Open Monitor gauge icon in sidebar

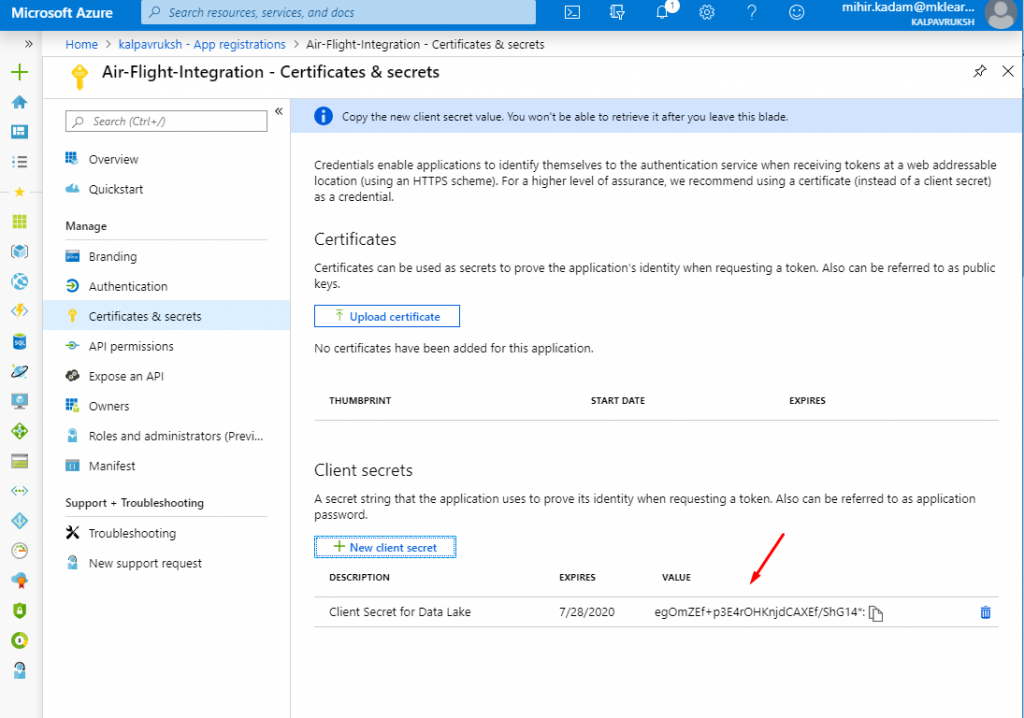pyautogui.click(x=20, y=551)
